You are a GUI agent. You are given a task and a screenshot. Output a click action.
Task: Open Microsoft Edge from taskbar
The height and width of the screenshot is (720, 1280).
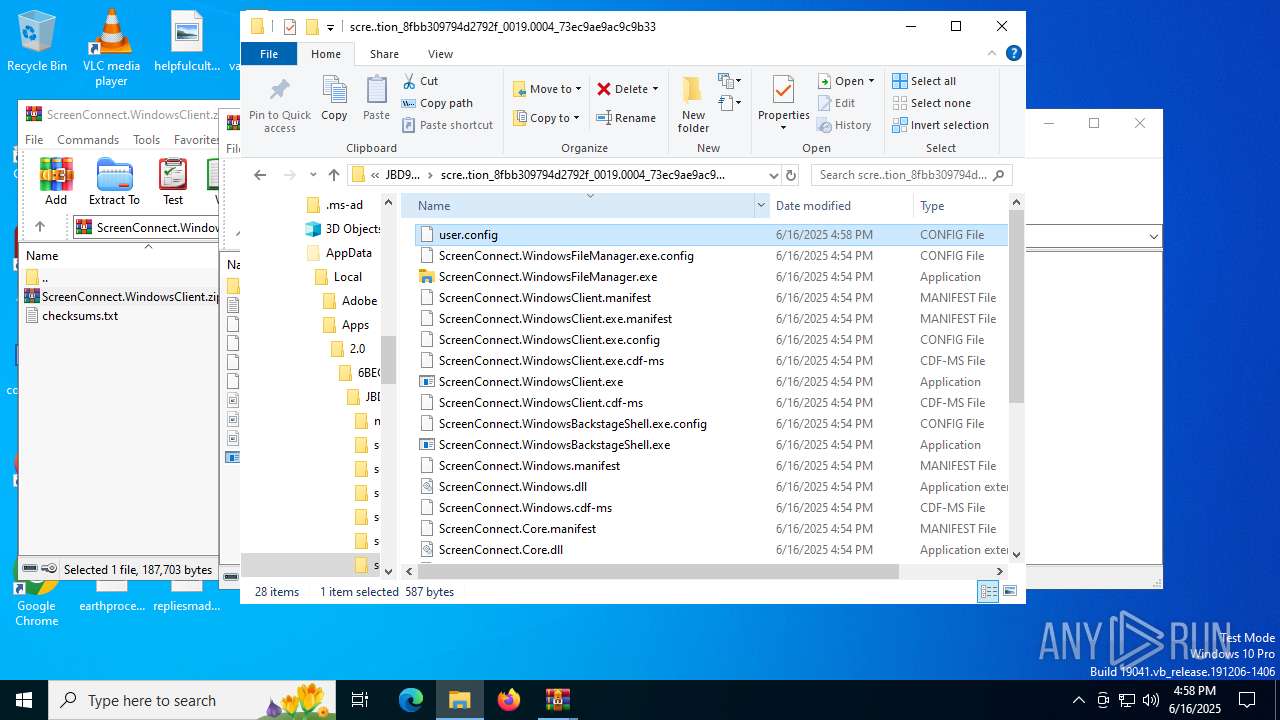click(x=411, y=700)
